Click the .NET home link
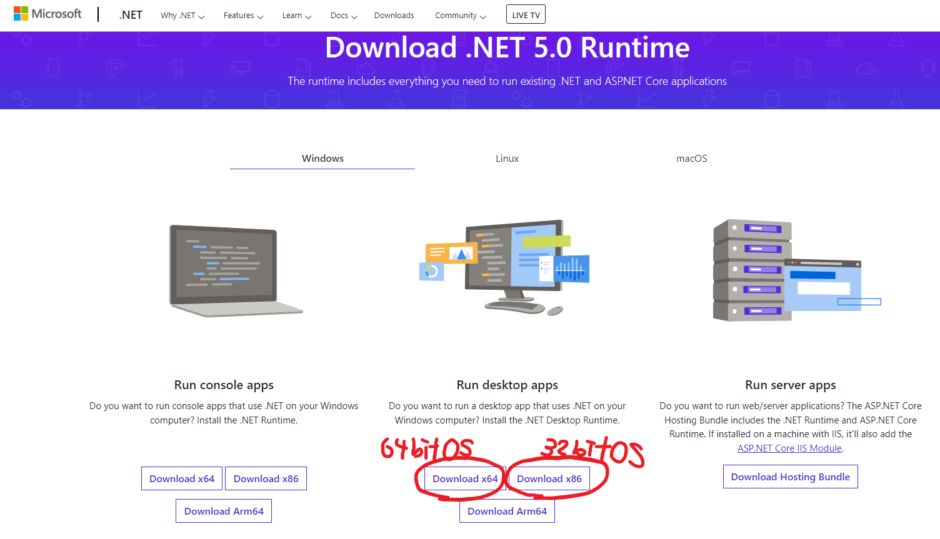Viewport: 940px width, 539px height. pyautogui.click(x=130, y=16)
